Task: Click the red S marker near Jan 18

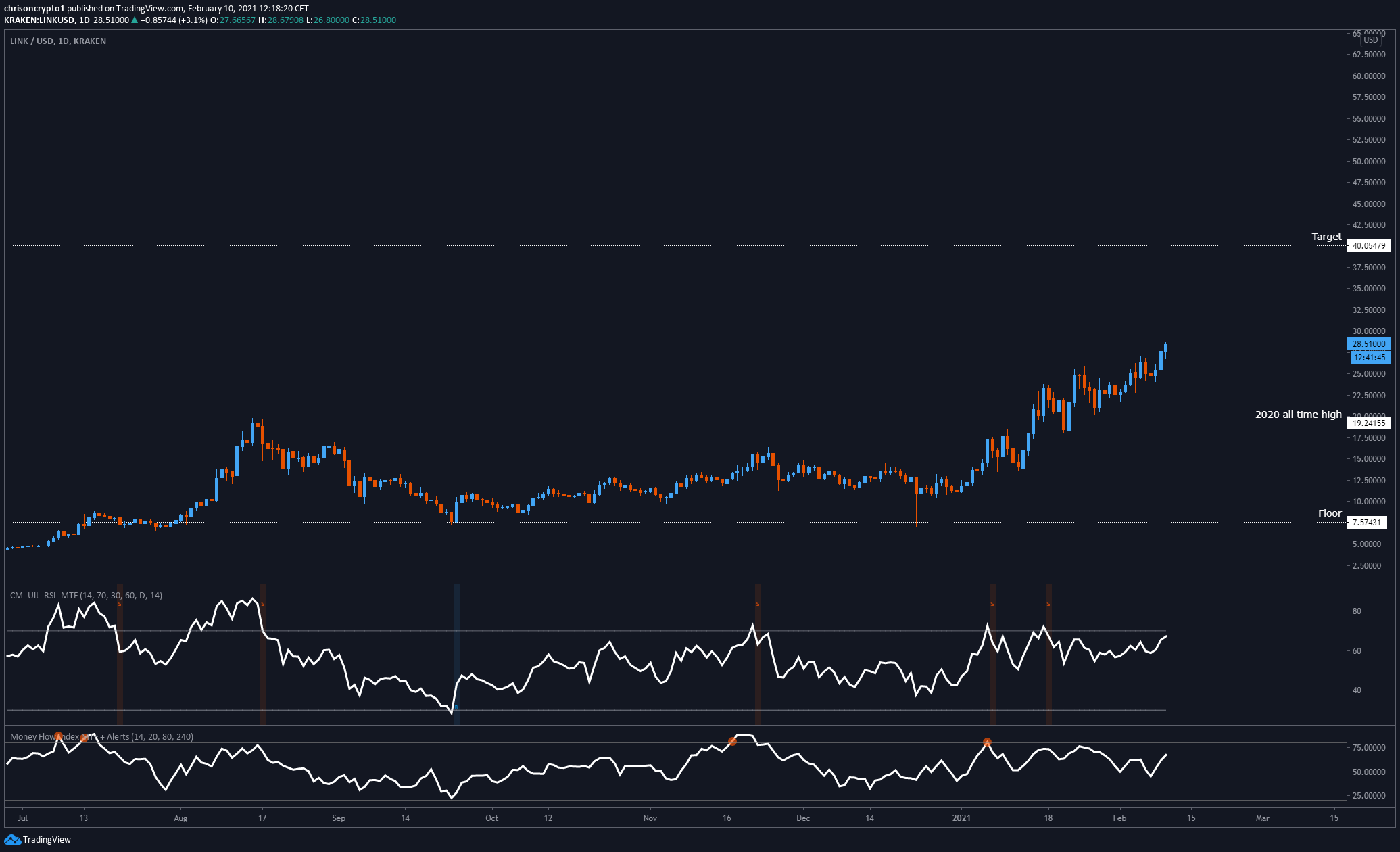Action: [x=1048, y=603]
